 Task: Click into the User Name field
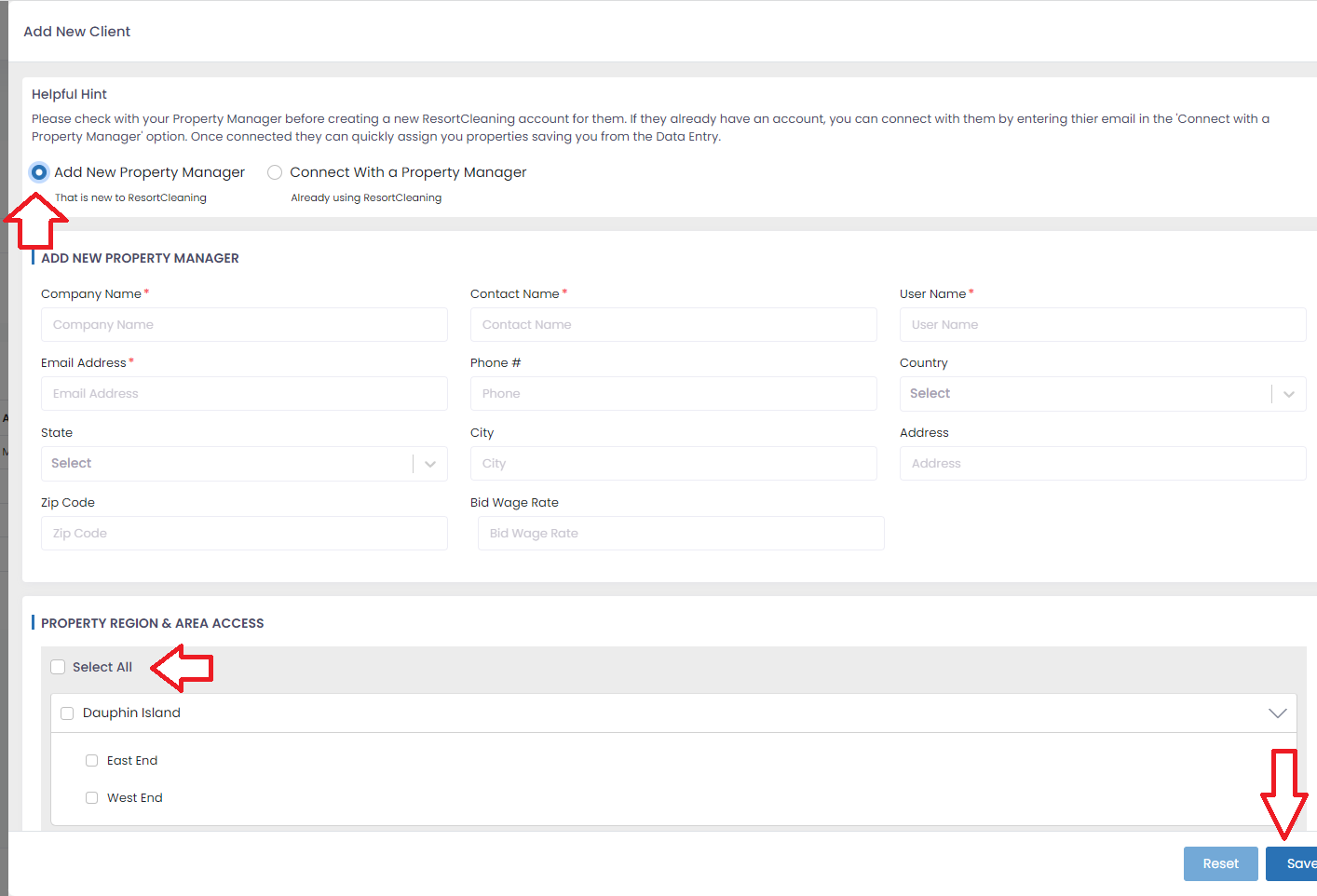tap(1102, 325)
